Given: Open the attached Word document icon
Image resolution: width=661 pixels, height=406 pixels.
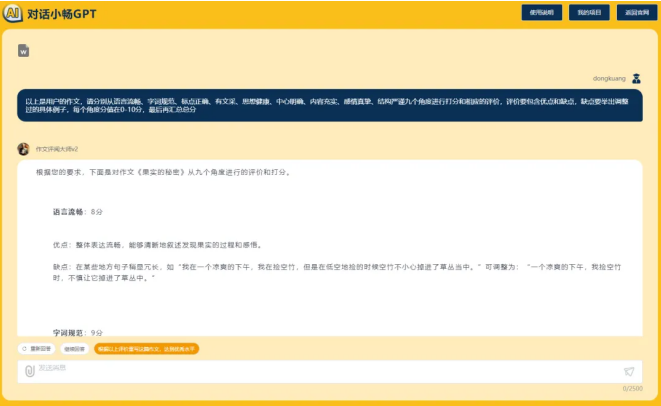Looking at the screenshot, I should click(x=24, y=51).
